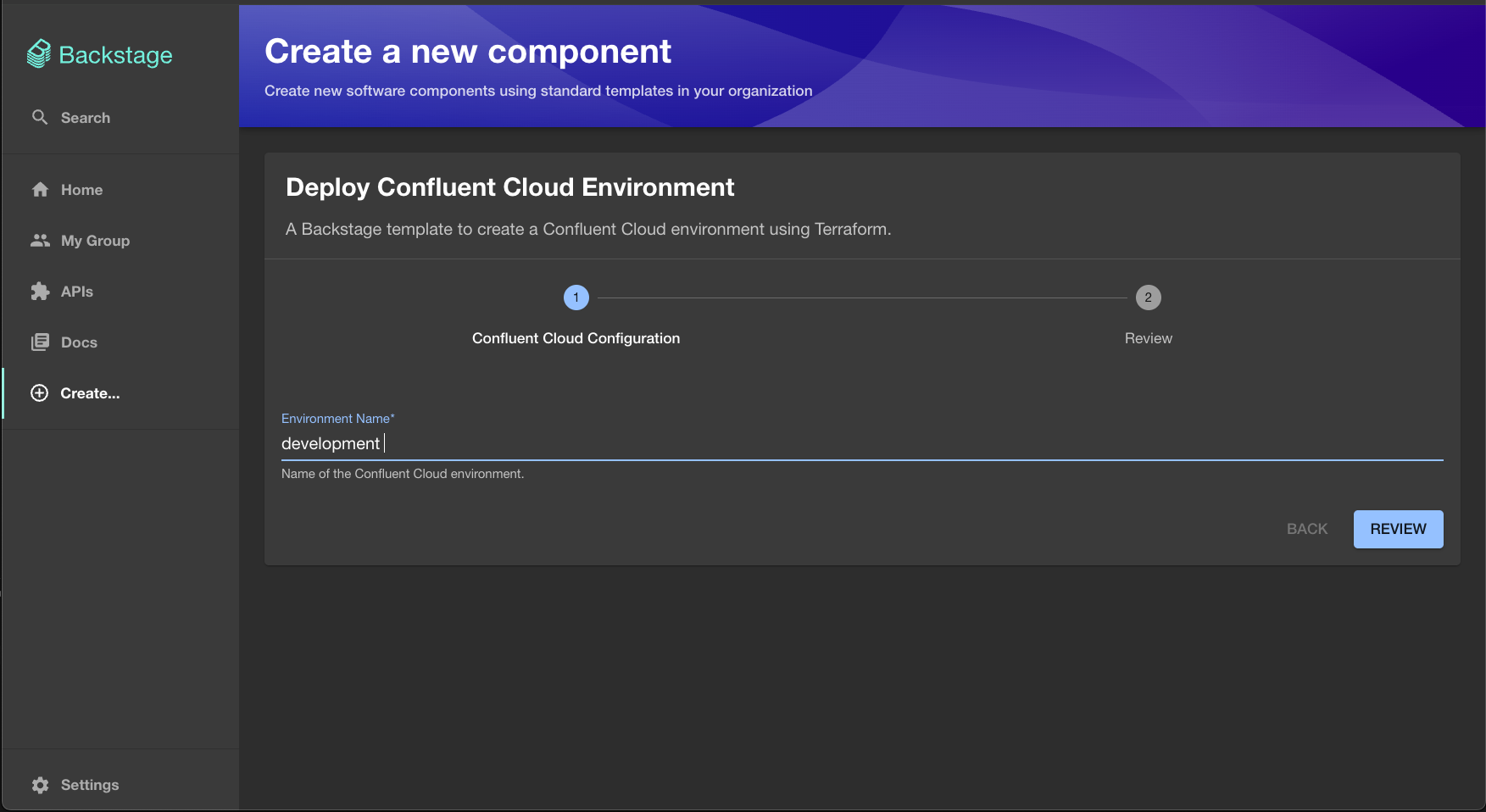This screenshot has width=1486, height=812.
Task: Click the helper text below Environment Name
Action: point(403,474)
